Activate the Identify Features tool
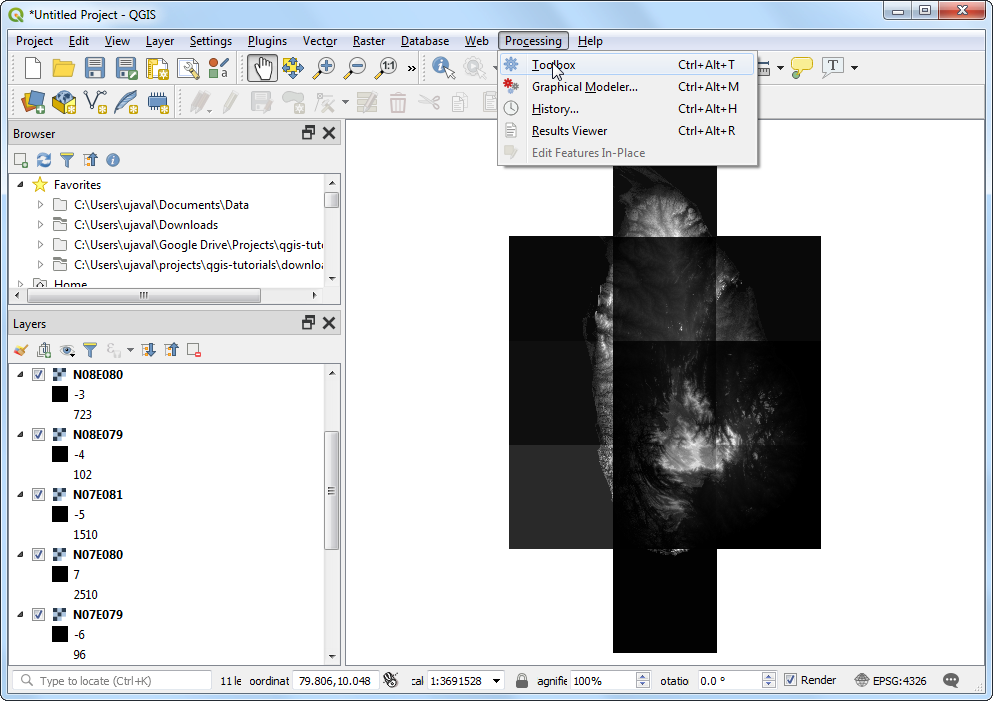The height and width of the screenshot is (701, 993). tap(443, 68)
